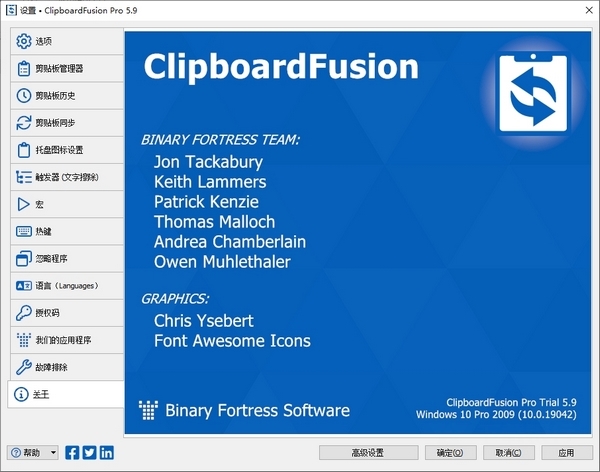Click the large ClipboardFusion title text

pyautogui.click(x=281, y=67)
